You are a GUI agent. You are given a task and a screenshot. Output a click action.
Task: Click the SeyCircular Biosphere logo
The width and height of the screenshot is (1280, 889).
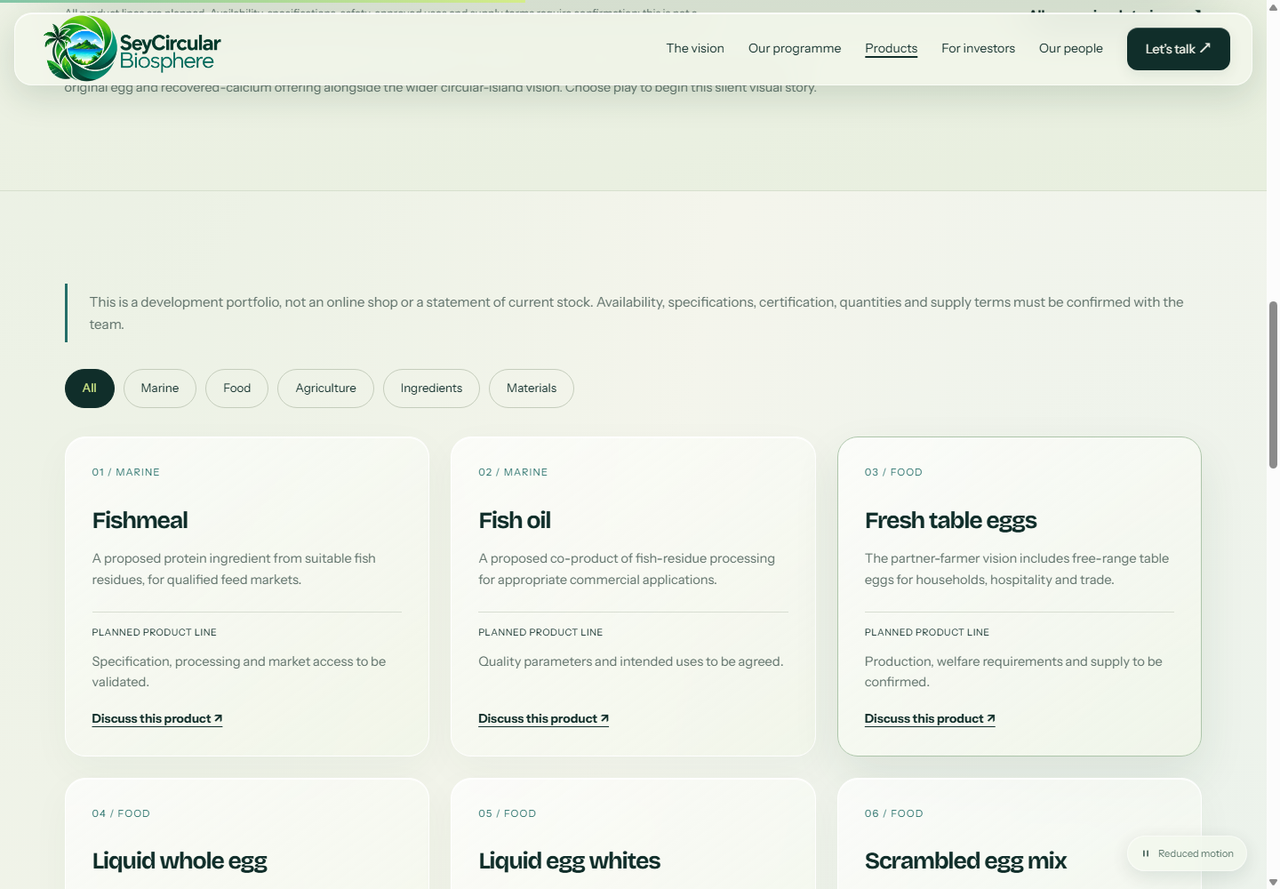click(132, 48)
